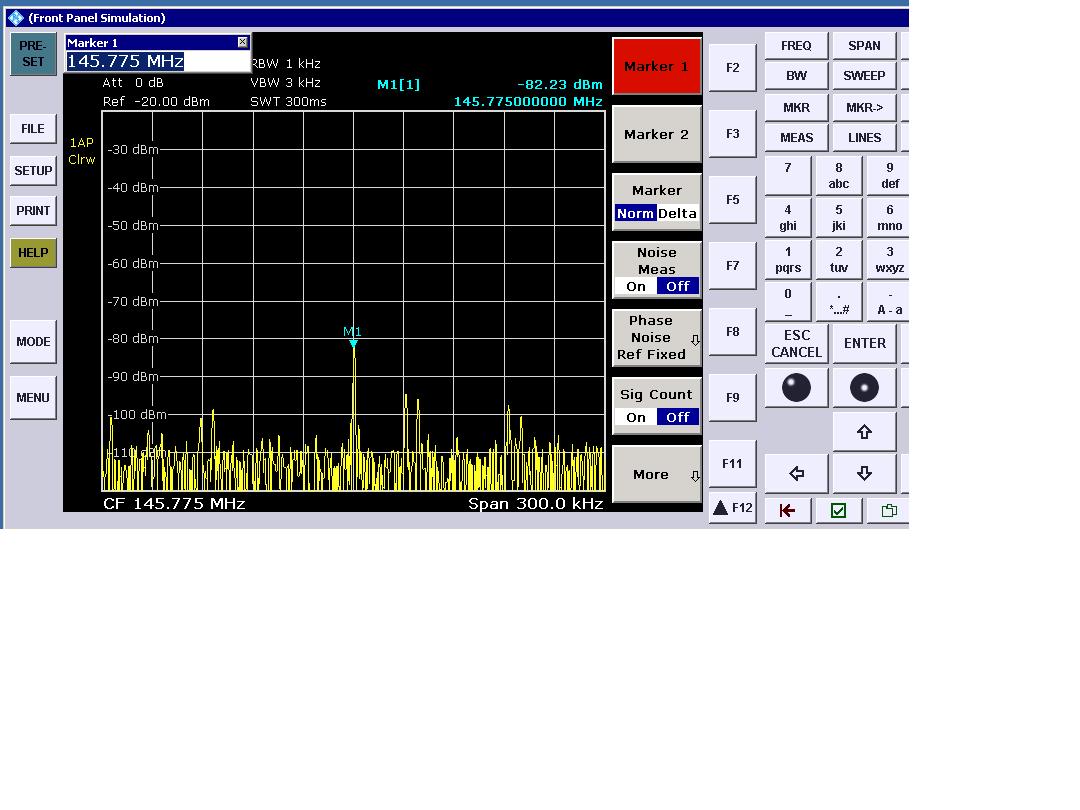Viewport: 1080px width, 810px height.
Task: Open Phase Noise Ref Fixed submenu
Action: tap(656, 338)
